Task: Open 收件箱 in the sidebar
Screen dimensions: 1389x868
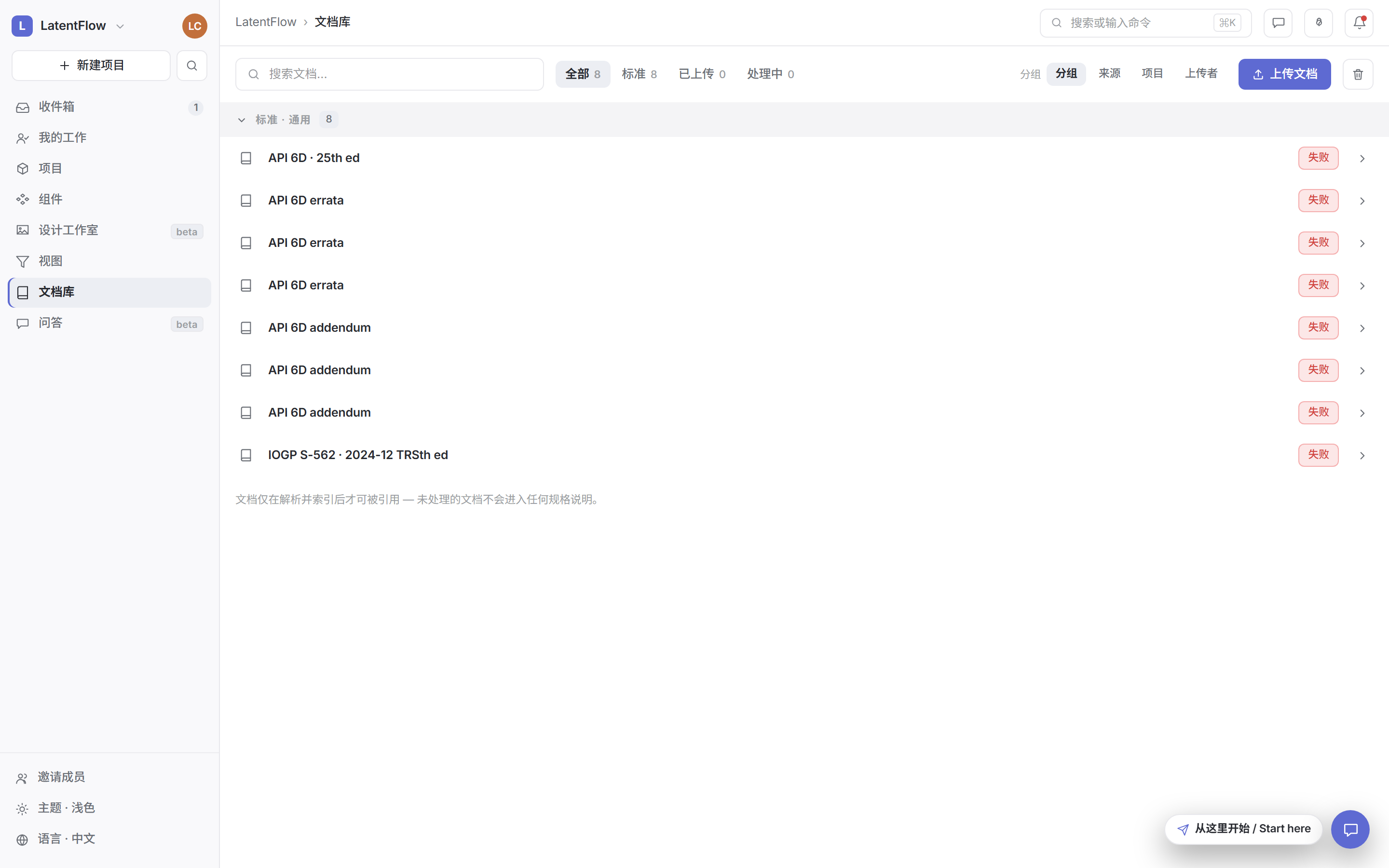Action: (x=109, y=107)
